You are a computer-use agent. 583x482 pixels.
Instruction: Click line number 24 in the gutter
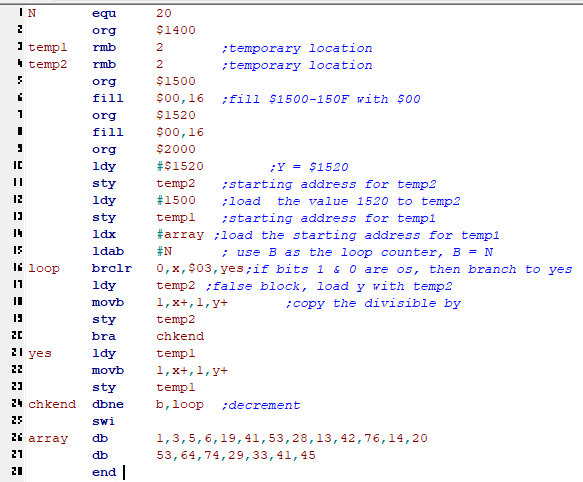click(x=17, y=403)
